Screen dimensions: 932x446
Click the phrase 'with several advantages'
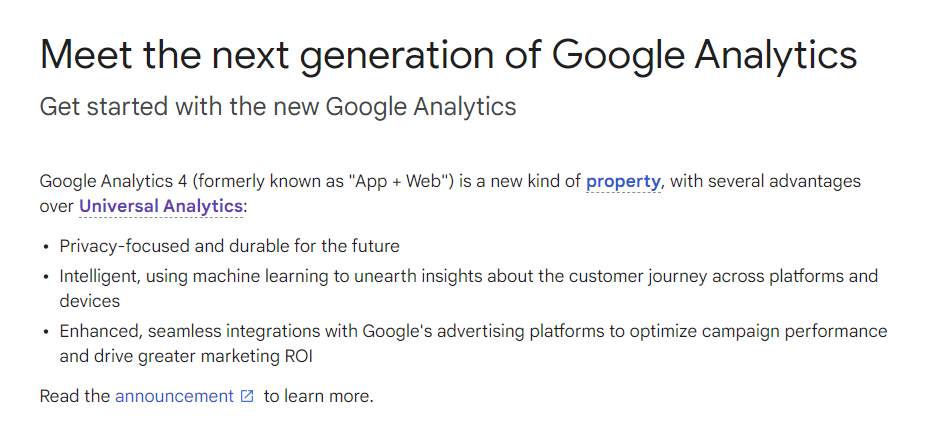(x=766, y=181)
